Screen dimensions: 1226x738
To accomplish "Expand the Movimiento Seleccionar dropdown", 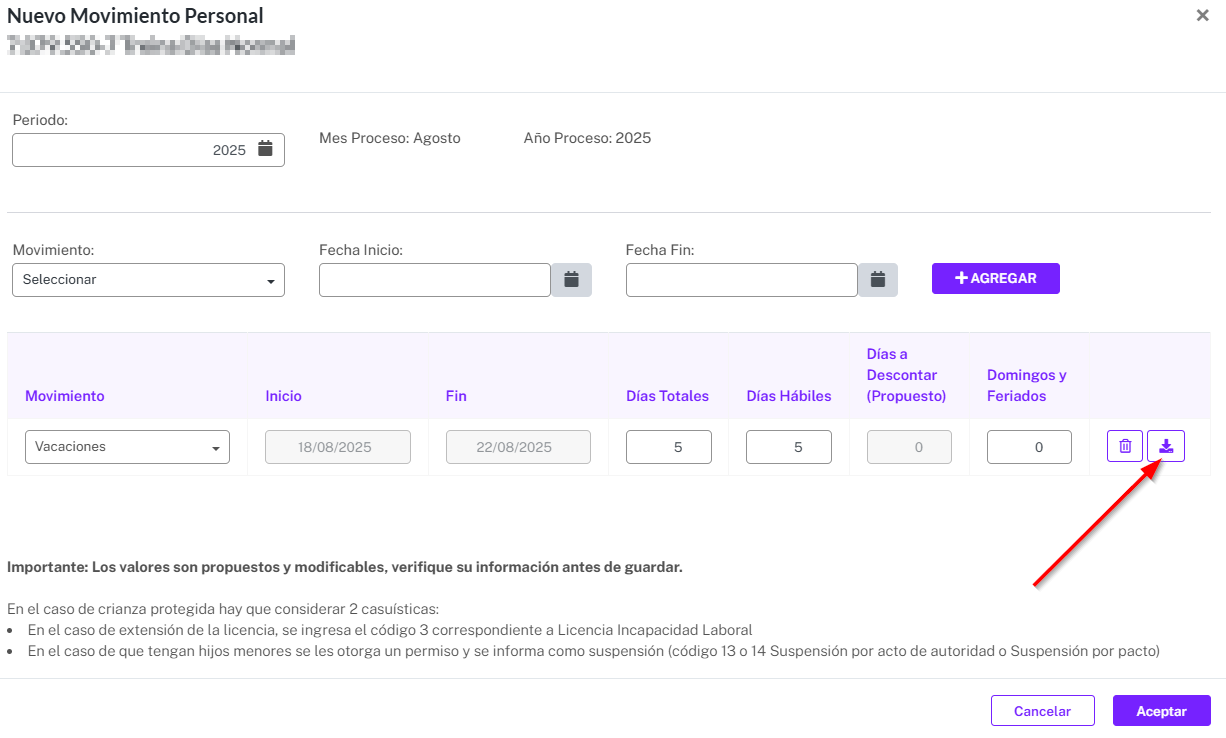I will tap(148, 280).
